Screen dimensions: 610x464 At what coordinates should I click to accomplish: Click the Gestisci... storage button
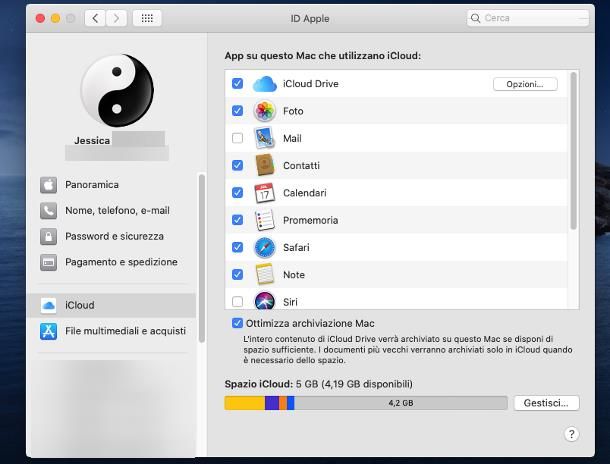(546, 403)
